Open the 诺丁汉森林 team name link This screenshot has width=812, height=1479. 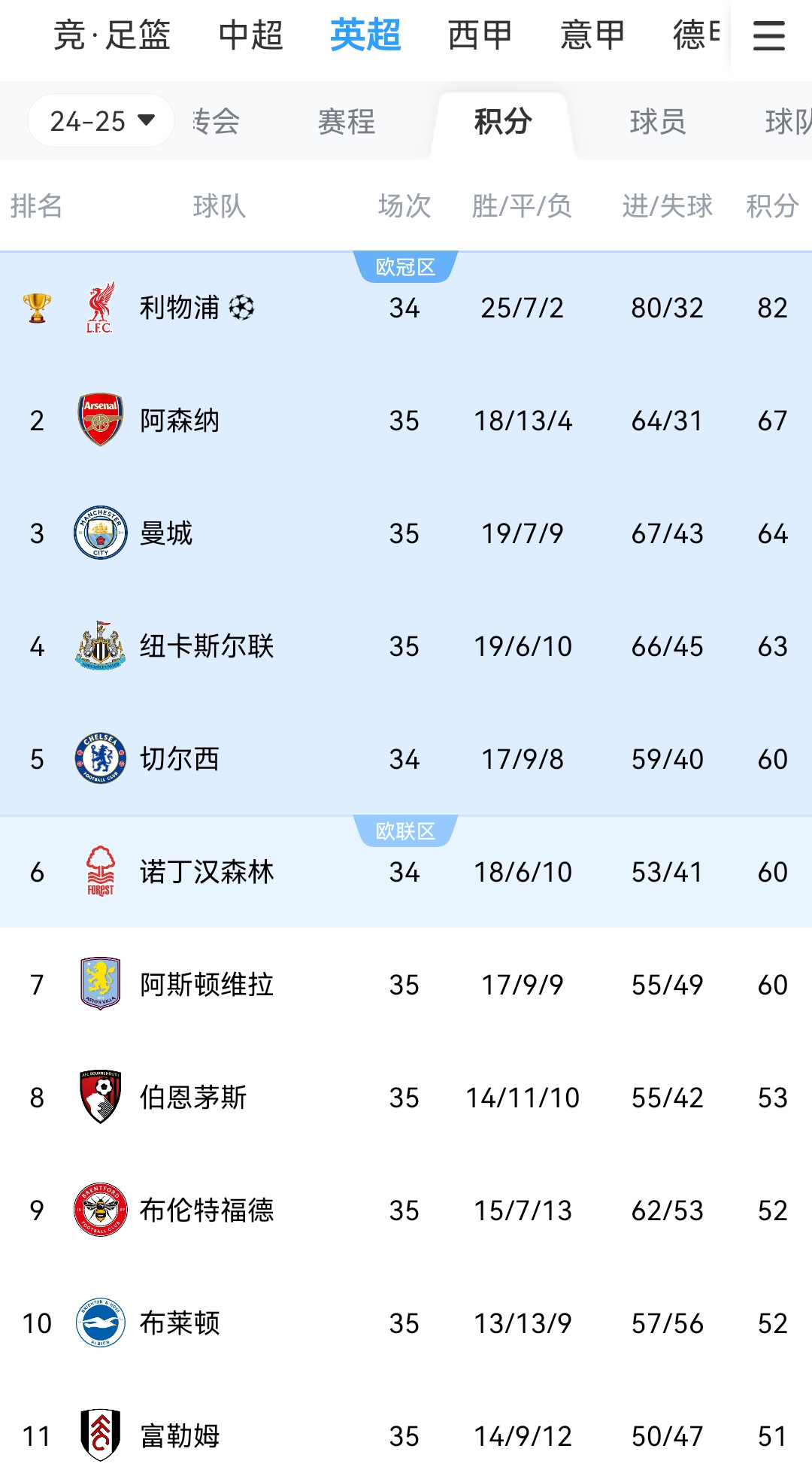(207, 872)
